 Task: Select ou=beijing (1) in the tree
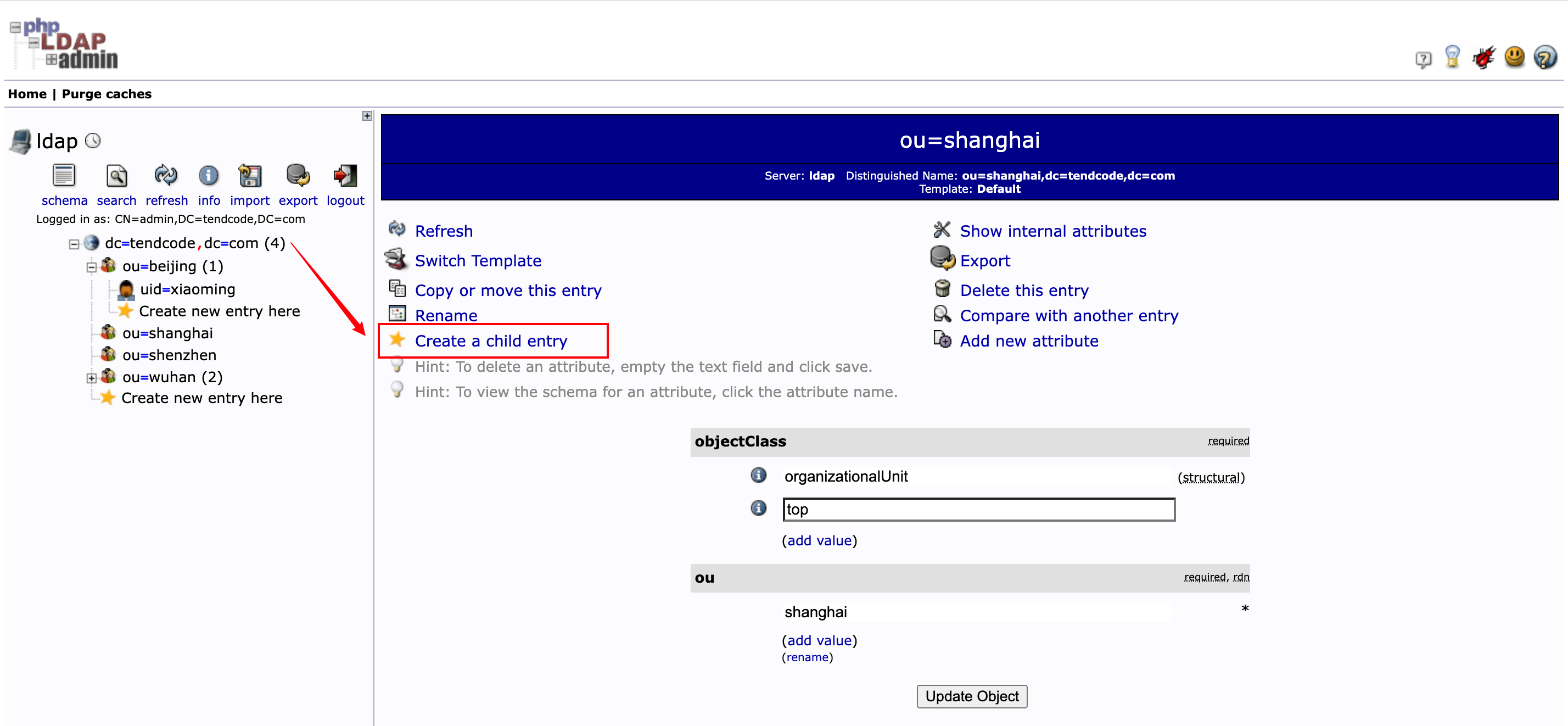(x=173, y=266)
